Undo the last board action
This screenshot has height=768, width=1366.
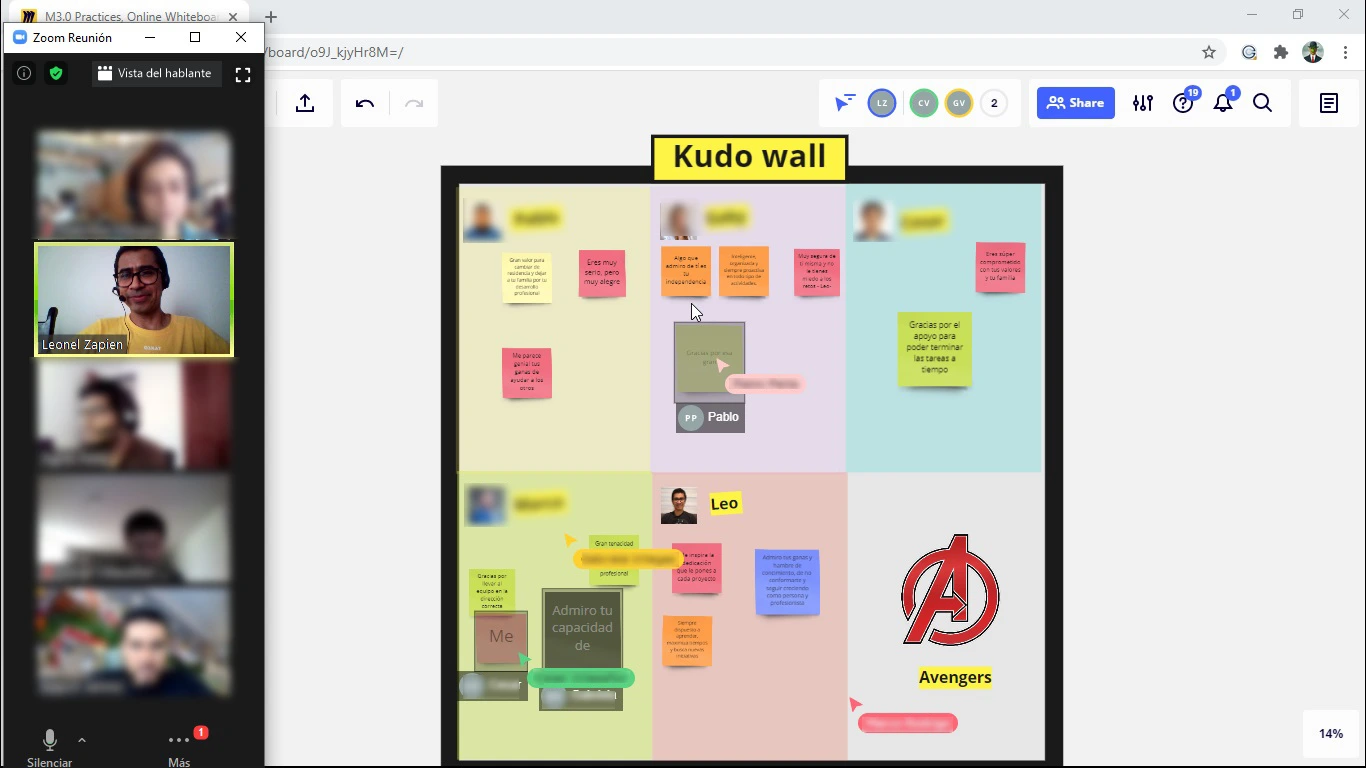[365, 103]
